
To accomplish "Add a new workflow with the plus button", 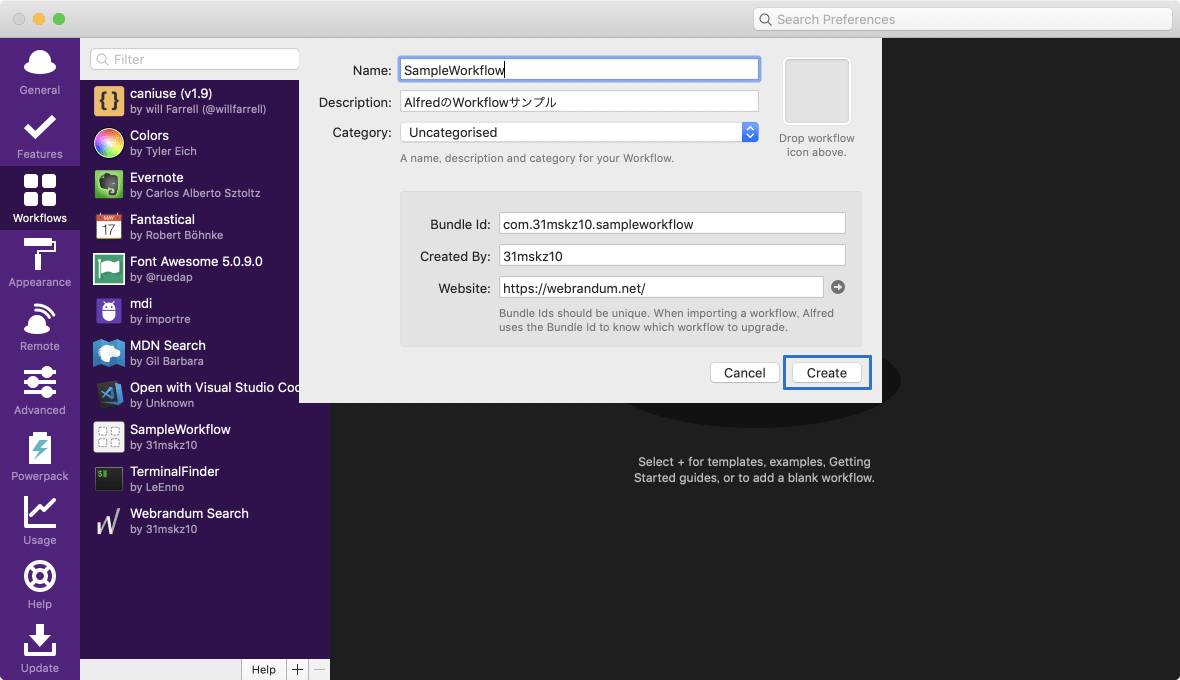I will [x=297, y=669].
